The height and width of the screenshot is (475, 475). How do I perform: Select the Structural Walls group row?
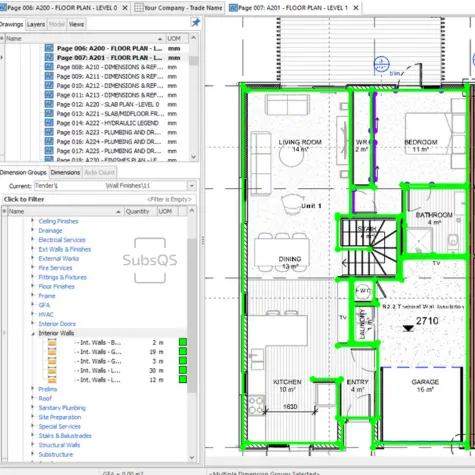[59, 445]
